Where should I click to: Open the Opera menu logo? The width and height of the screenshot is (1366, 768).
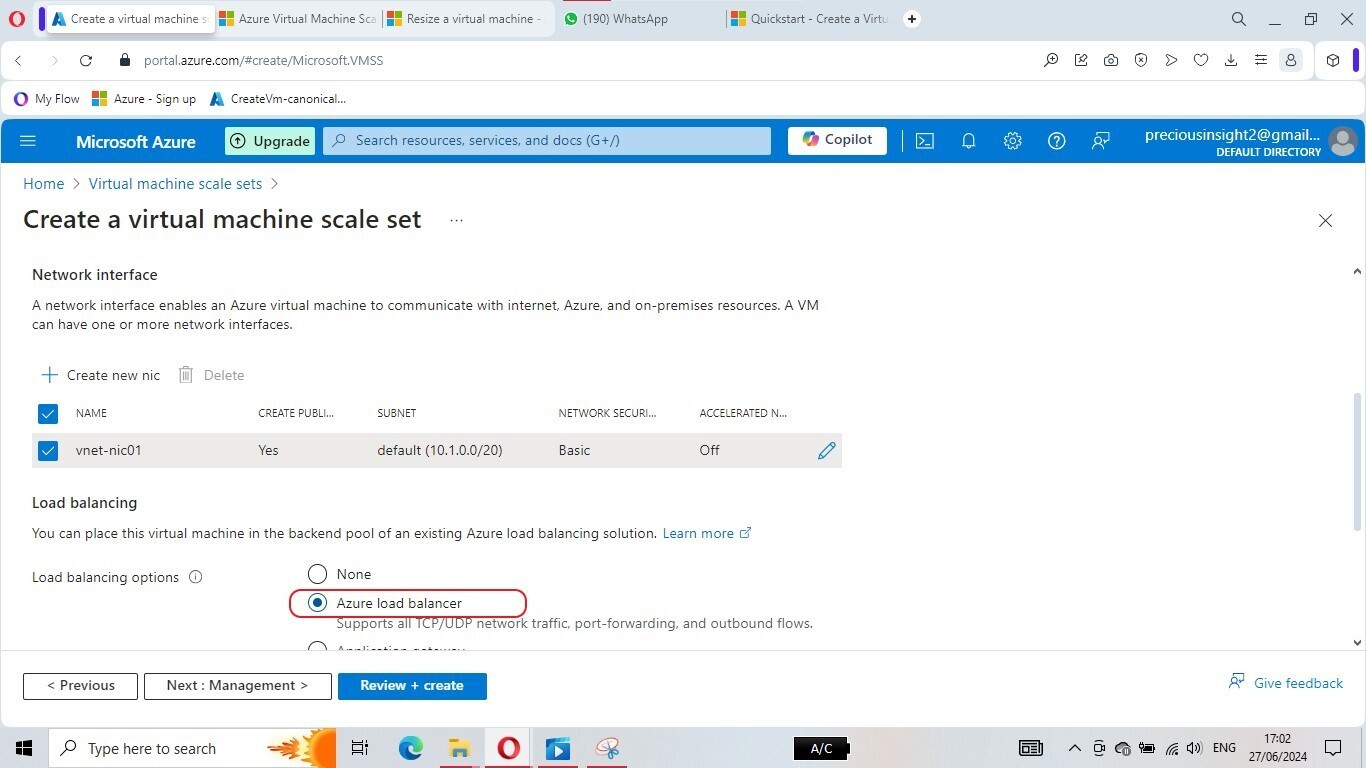(x=17, y=18)
